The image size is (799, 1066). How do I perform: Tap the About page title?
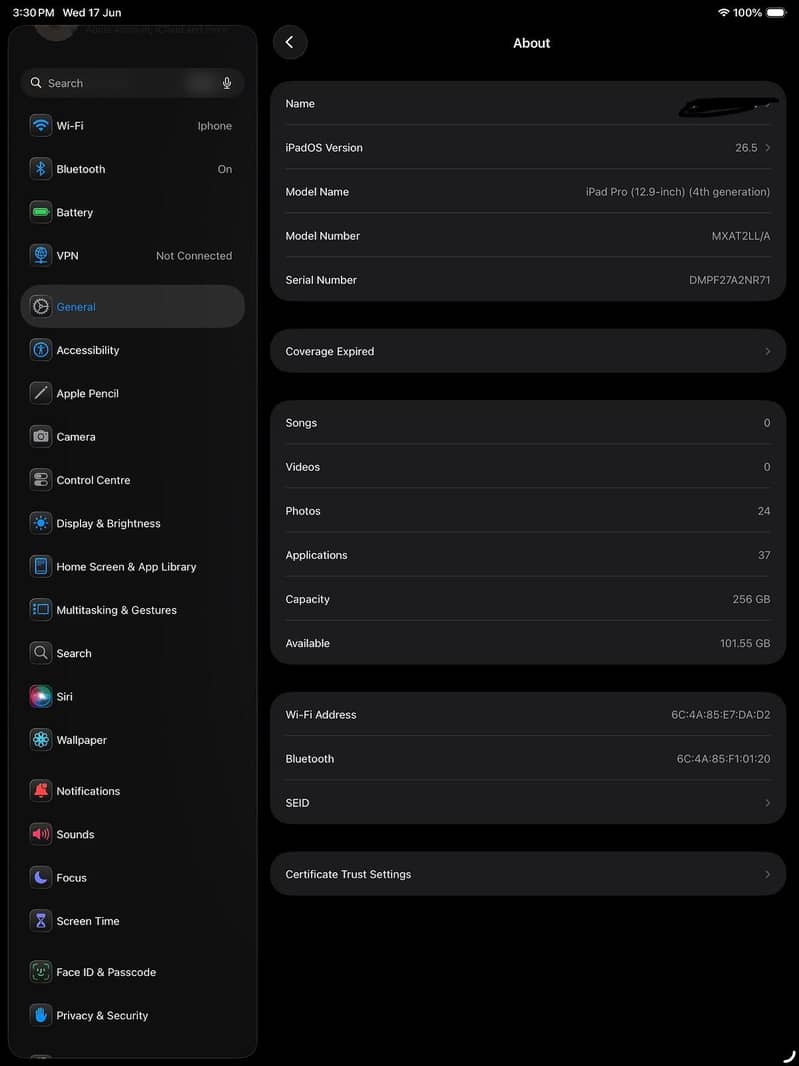pyautogui.click(x=532, y=43)
